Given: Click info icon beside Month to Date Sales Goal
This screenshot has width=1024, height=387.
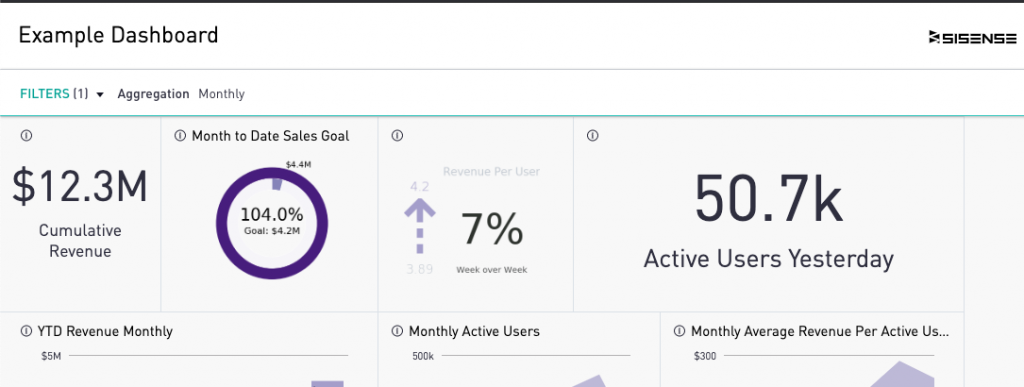Looking at the screenshot, I should pos(180,136).
